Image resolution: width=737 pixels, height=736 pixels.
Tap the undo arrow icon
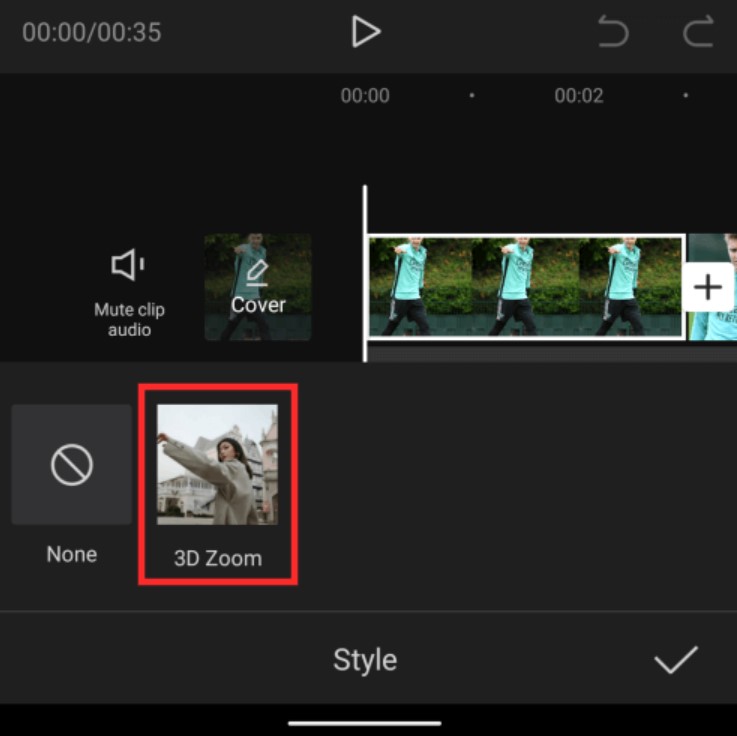coord(613,33)
